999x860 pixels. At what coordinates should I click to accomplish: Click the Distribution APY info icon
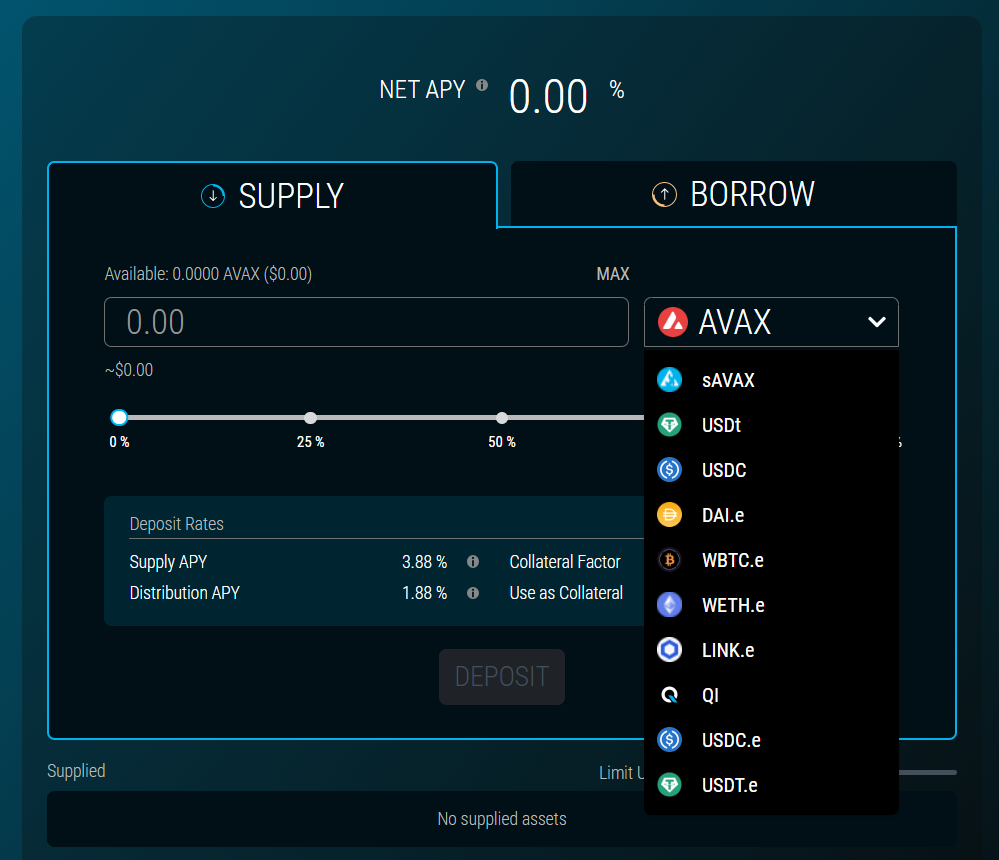click(x=473, y=593)
